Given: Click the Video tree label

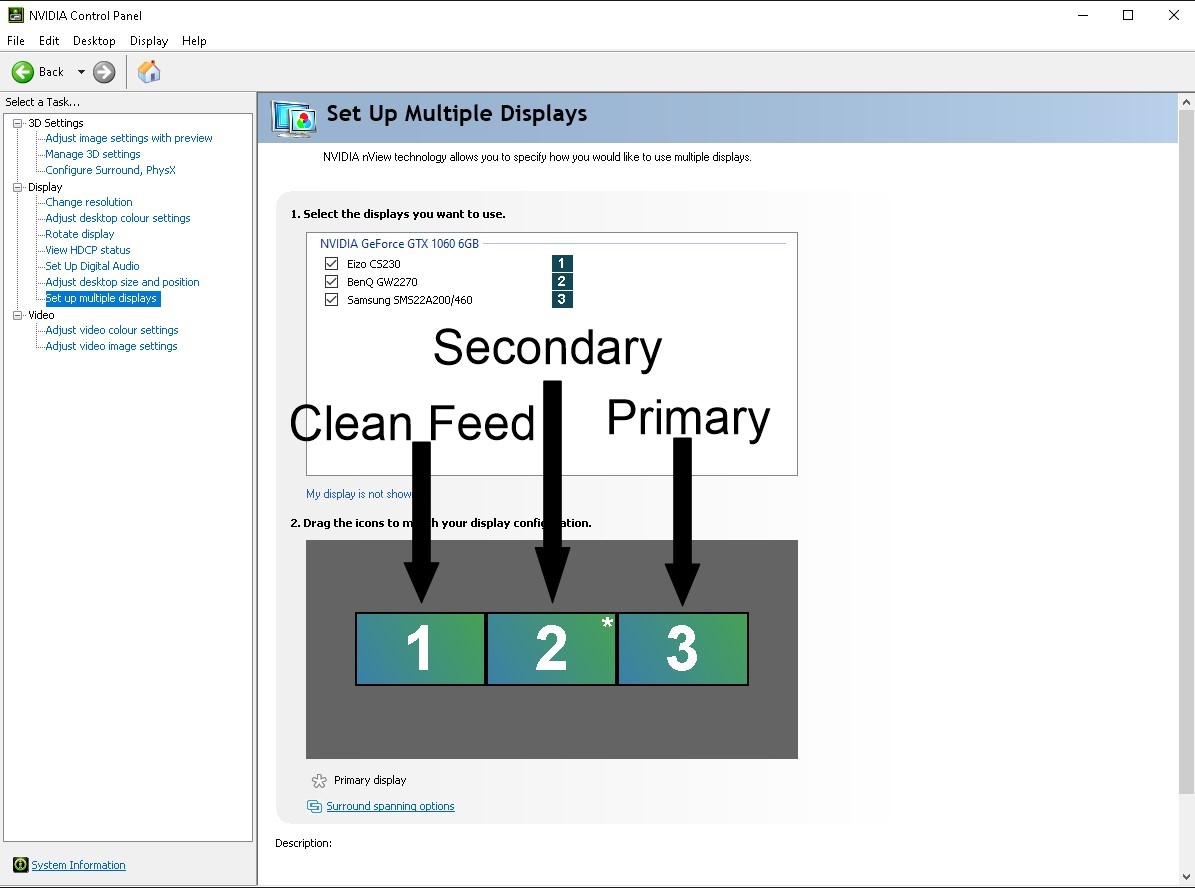Looking at the screenshot, I should (x=41, y=315).
